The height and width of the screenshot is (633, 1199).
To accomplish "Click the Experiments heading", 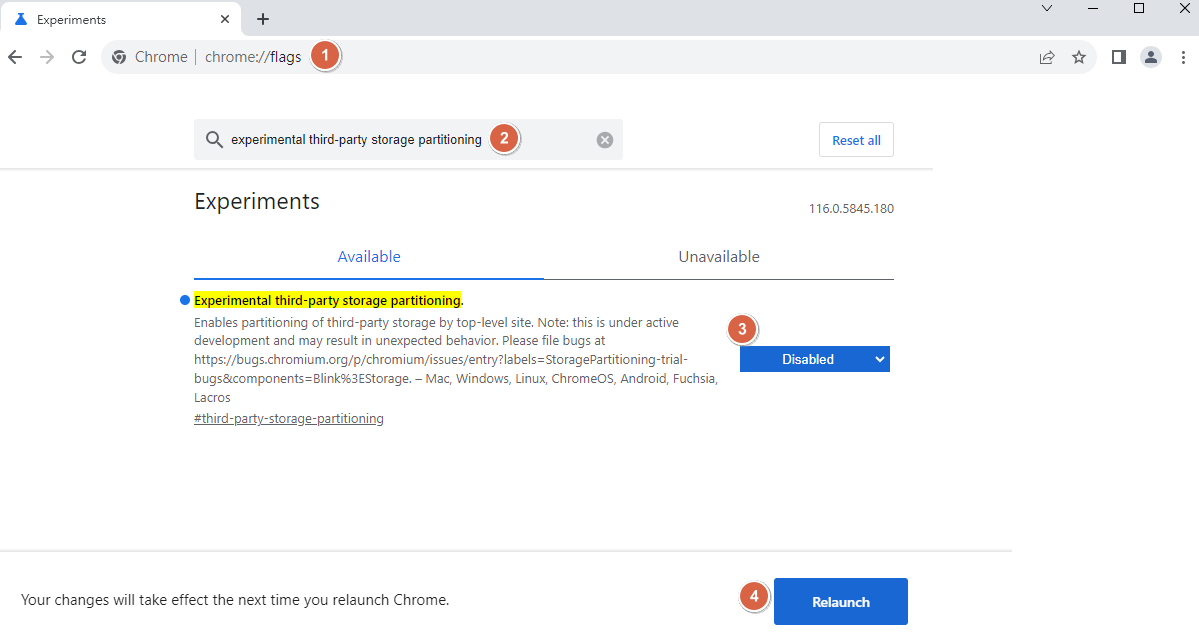I will [257, 202].
